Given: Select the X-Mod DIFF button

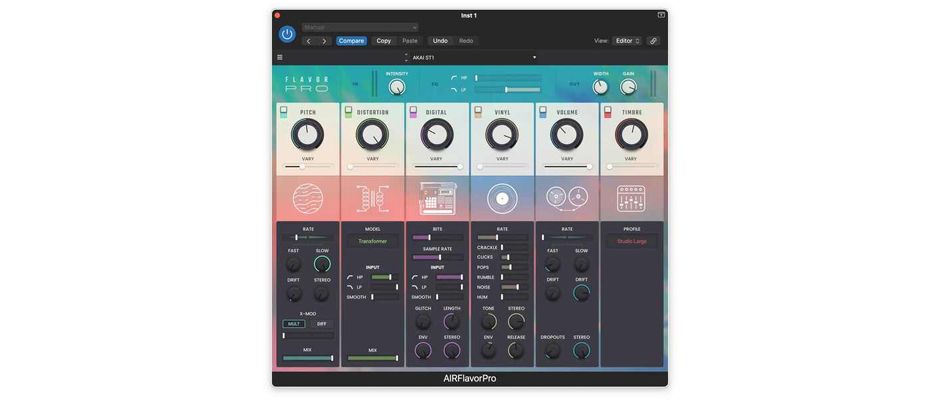Looking at the screenshot, I should (322, 324).
